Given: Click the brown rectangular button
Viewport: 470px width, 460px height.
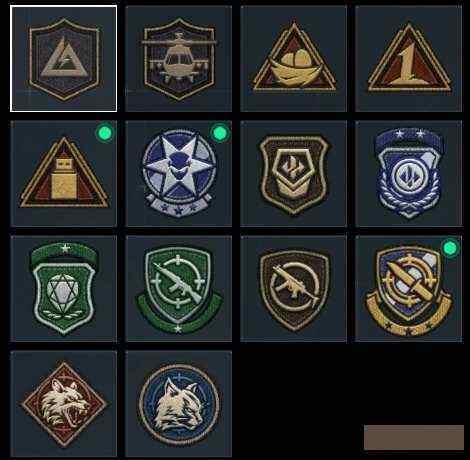Looking at the screenshot, I should pos(414,437).
